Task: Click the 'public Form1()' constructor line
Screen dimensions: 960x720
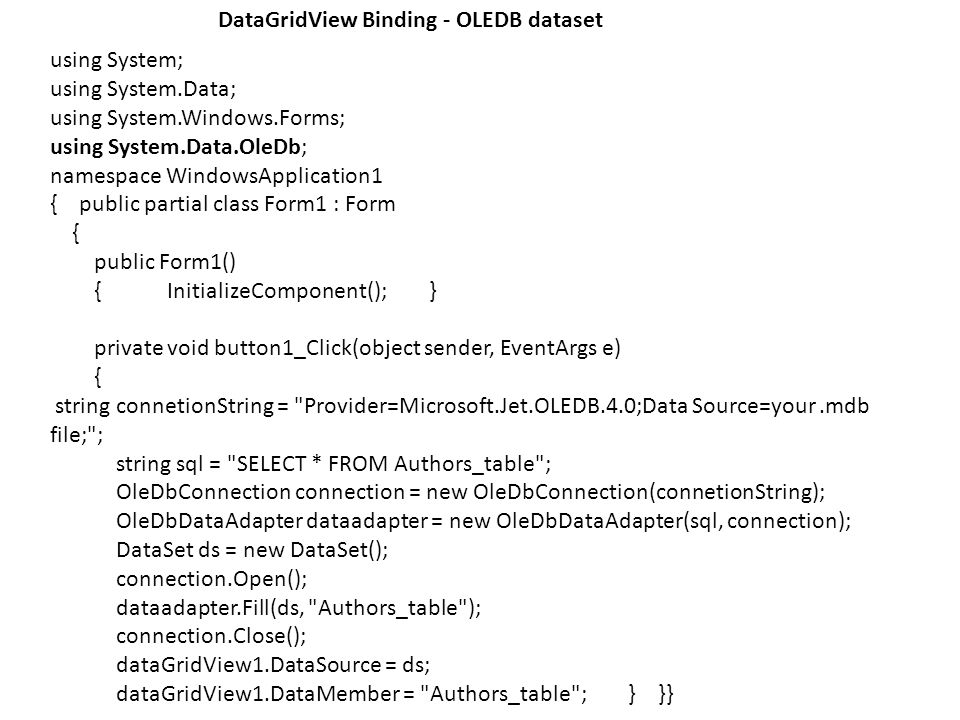Action: [x=165, y=262]
